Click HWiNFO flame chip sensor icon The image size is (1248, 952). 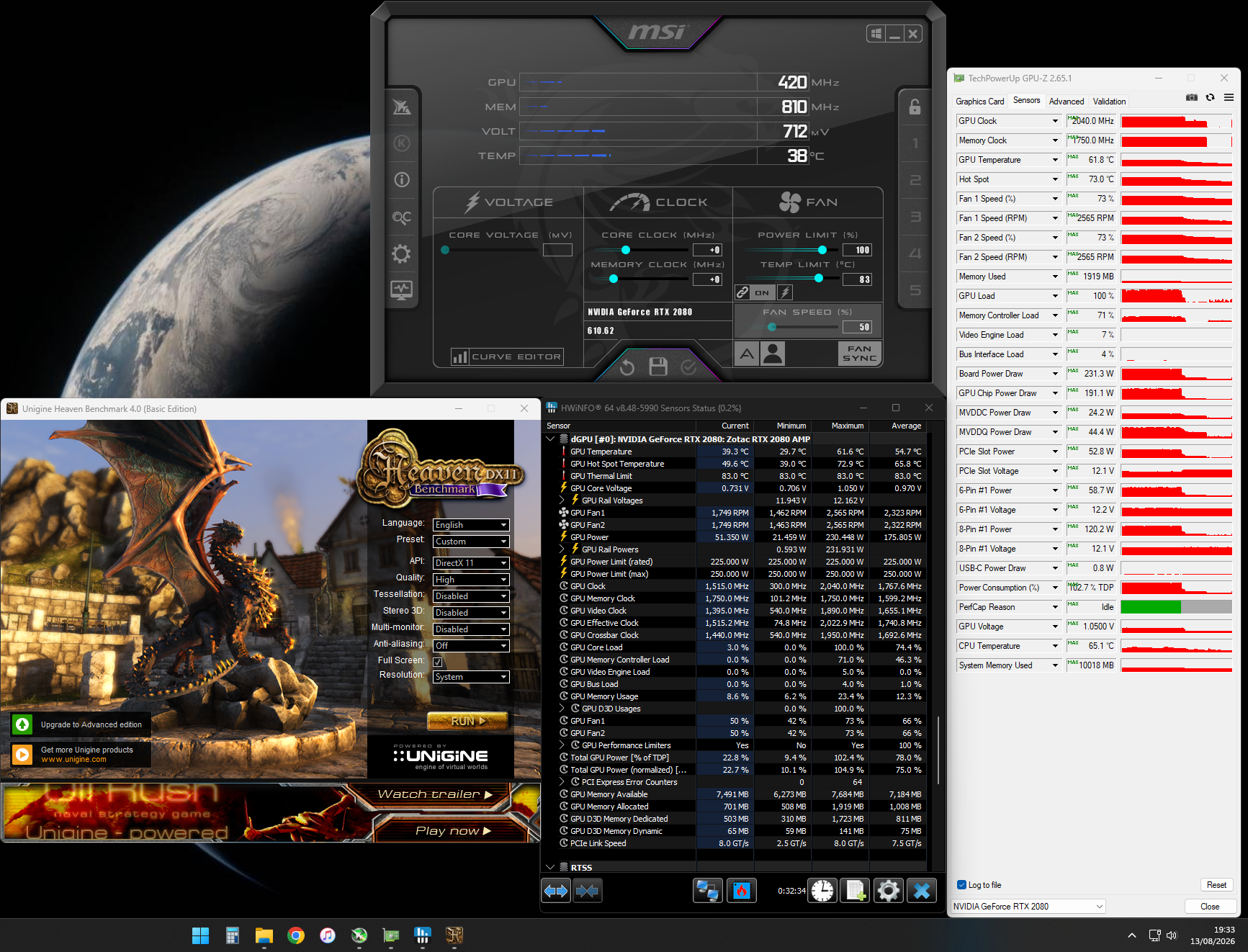(742, 891)
